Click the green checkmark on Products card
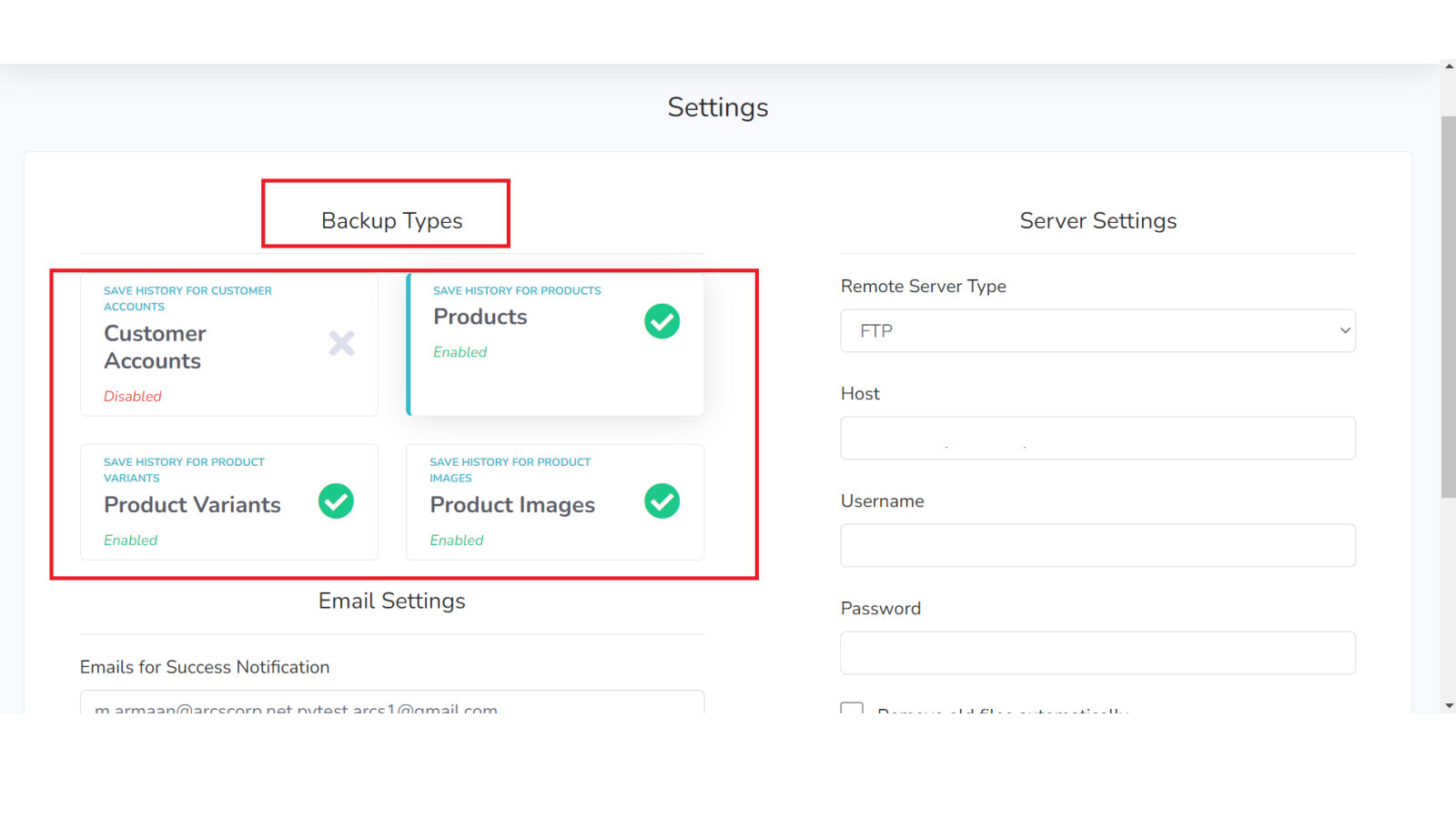Viewport: 1456px width, 819px height. 662,321
